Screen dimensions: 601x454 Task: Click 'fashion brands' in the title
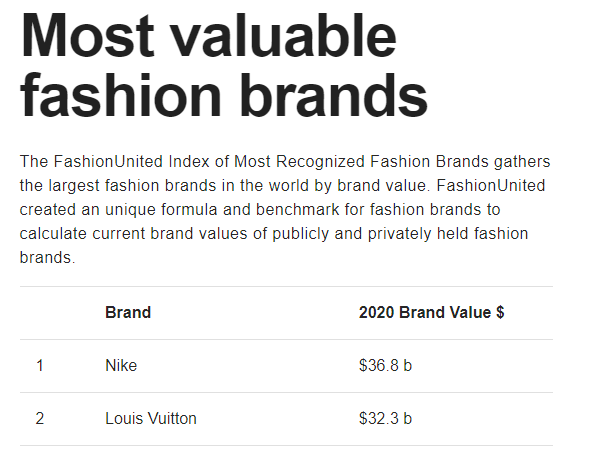click(224, 95)
